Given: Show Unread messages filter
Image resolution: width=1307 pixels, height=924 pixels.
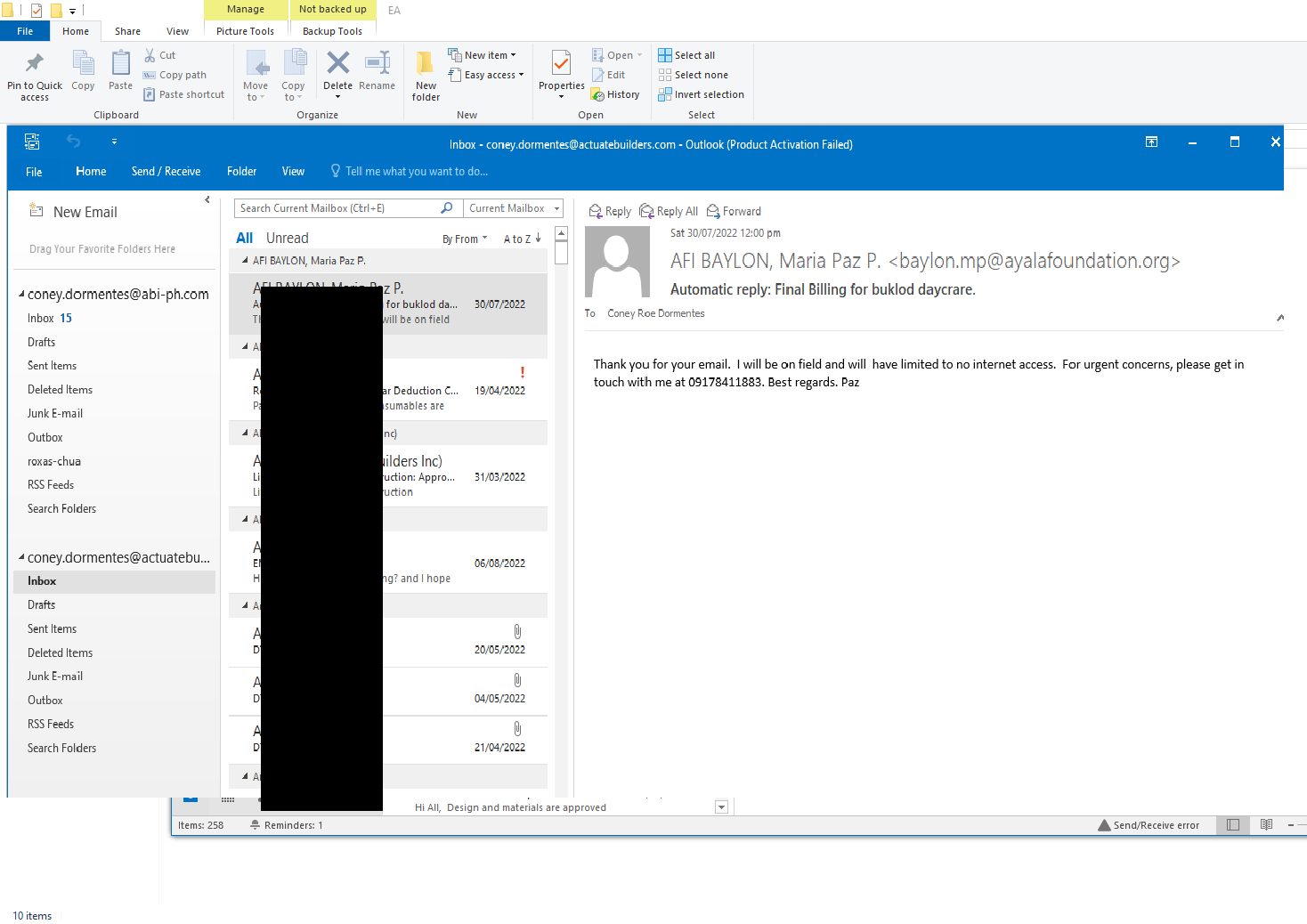Looking at the screenshot, I should pyautogui.click(x=287, y=238).
